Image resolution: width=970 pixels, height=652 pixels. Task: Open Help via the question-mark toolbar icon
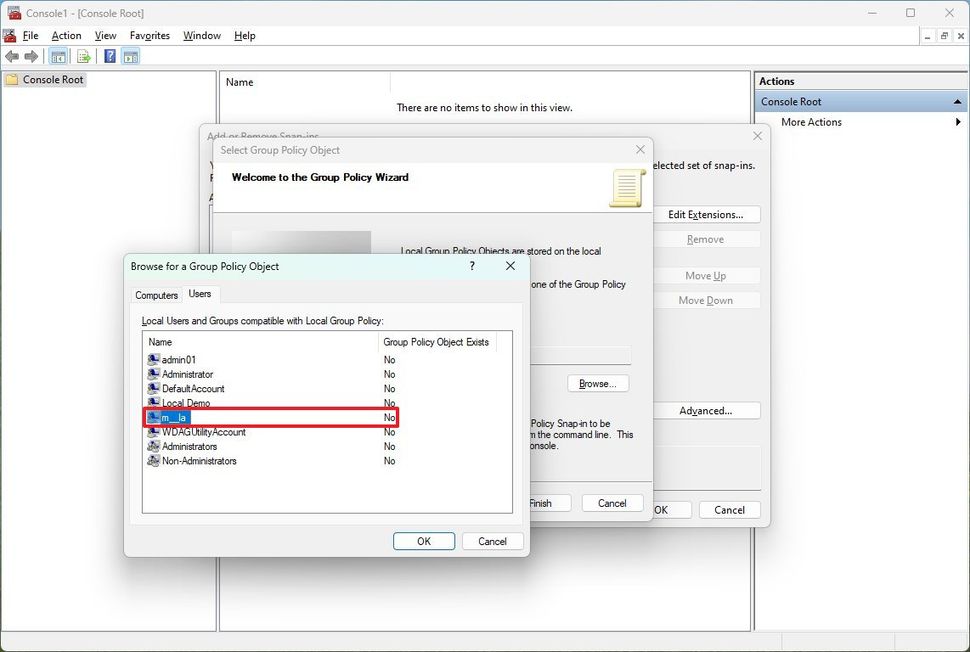(x=109, y=56)
